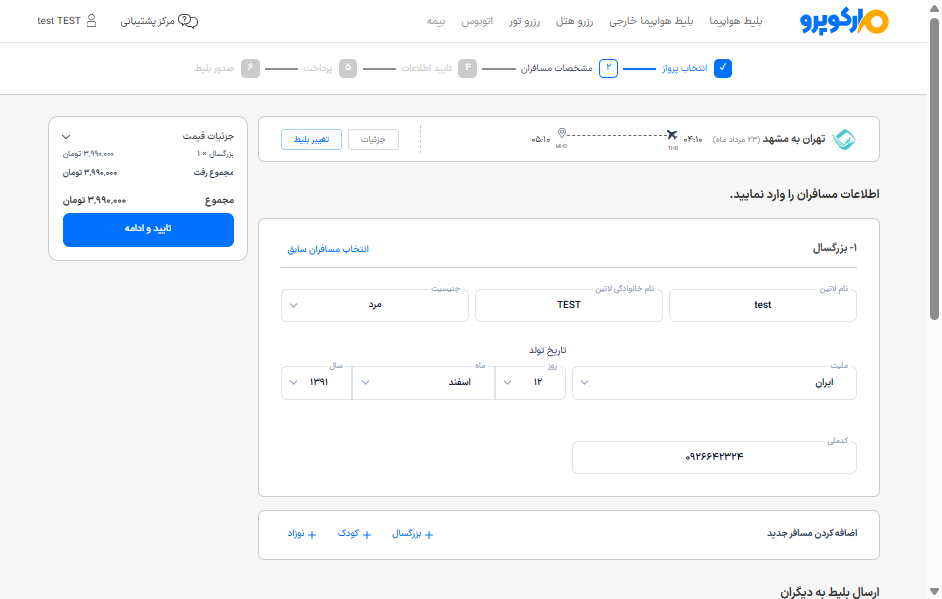Click the نام خانوادگی لاتین last name field
The height and width of the screenshot is (599, 942).
tap(569, 305)
